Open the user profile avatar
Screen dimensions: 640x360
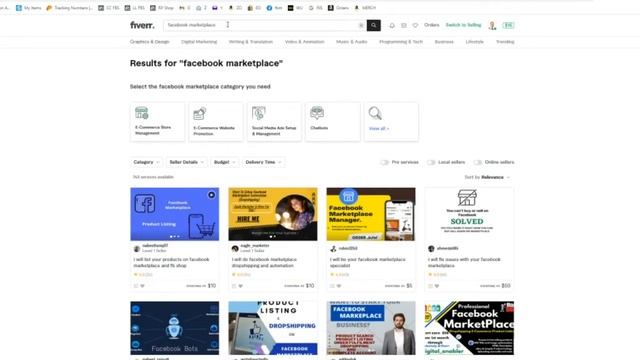[493, 25]
